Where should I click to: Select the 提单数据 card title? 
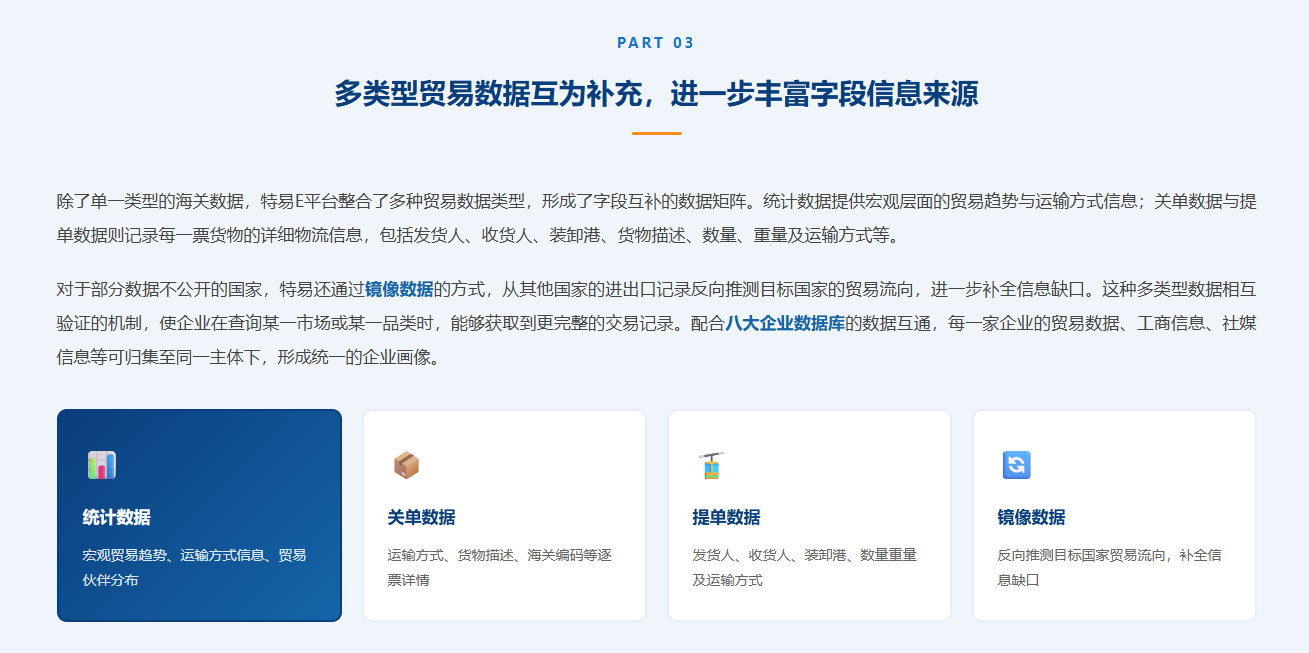(x=727, y=518)
